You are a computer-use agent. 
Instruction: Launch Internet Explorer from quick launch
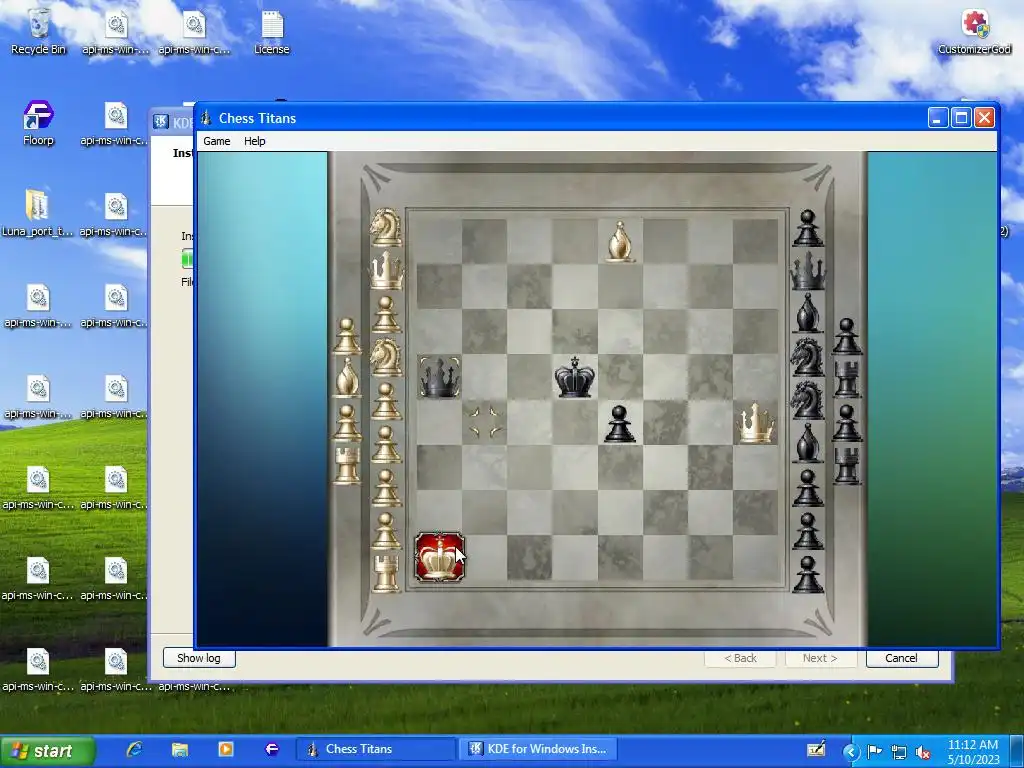point(134,749)
